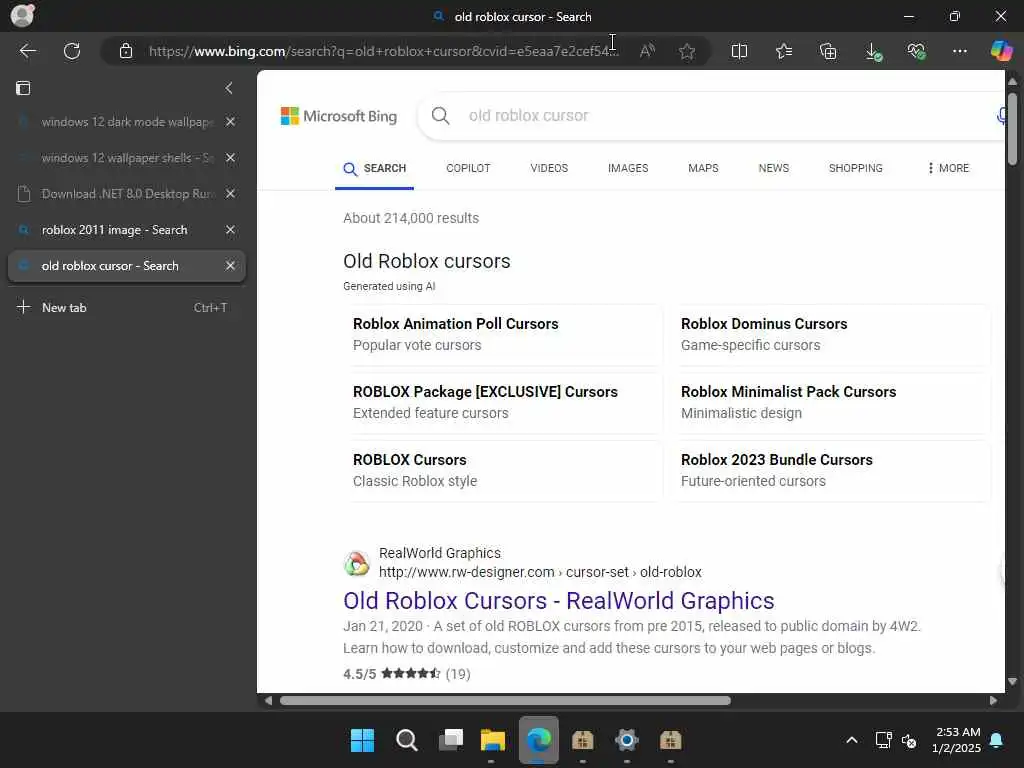Switch to NEWS results
1024x768 pixels.
(773, 168)
